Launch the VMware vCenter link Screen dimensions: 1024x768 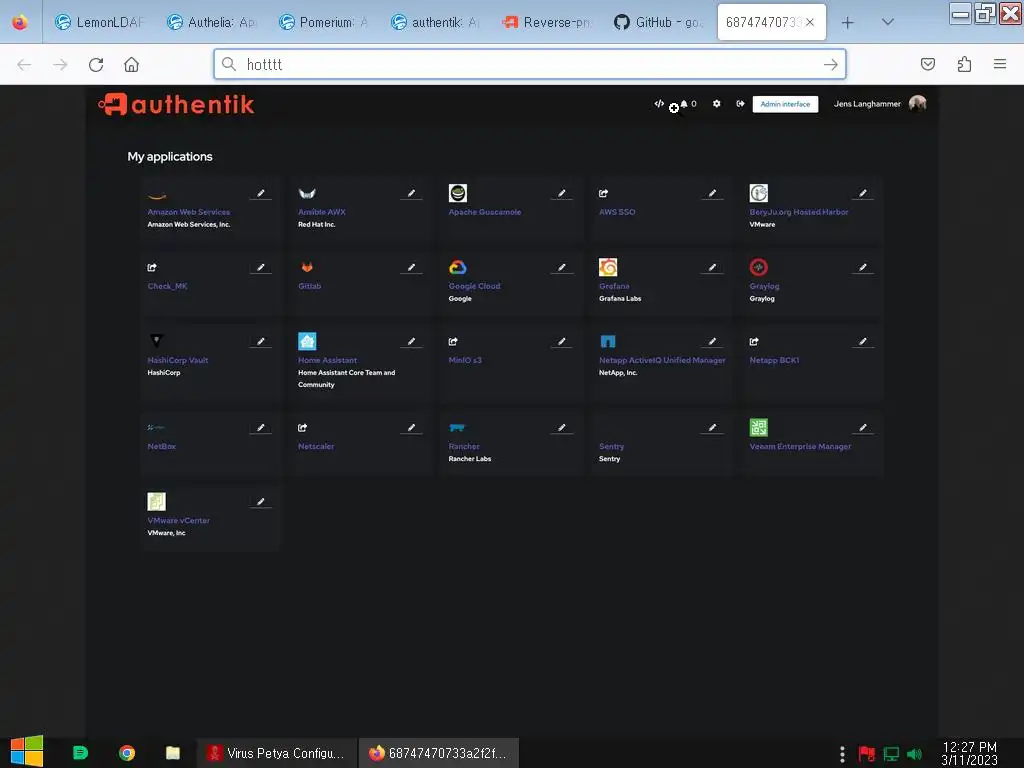pyautogui.click(x=178, y=520)
